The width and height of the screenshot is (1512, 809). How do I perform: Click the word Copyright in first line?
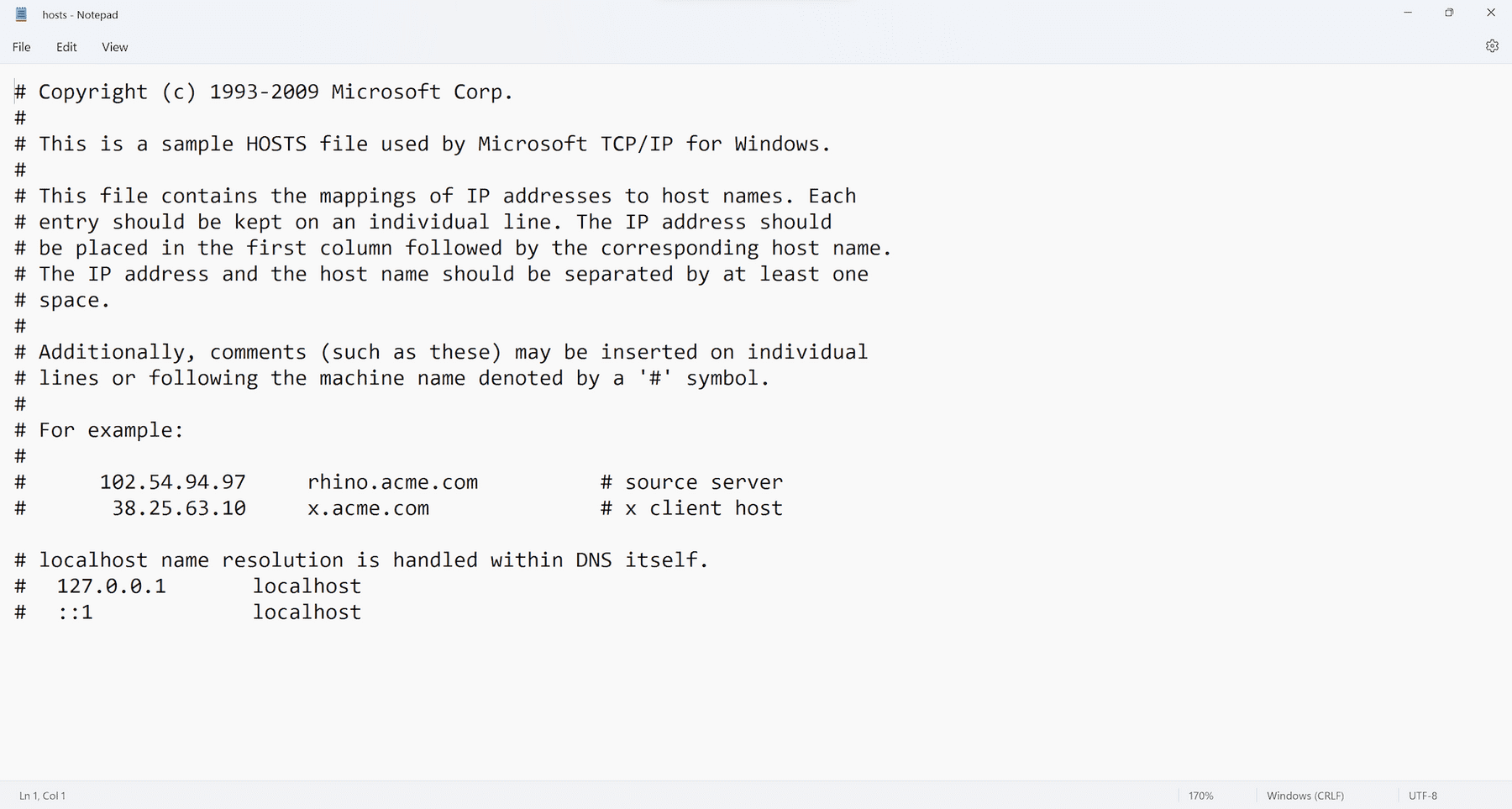point(92,92)
